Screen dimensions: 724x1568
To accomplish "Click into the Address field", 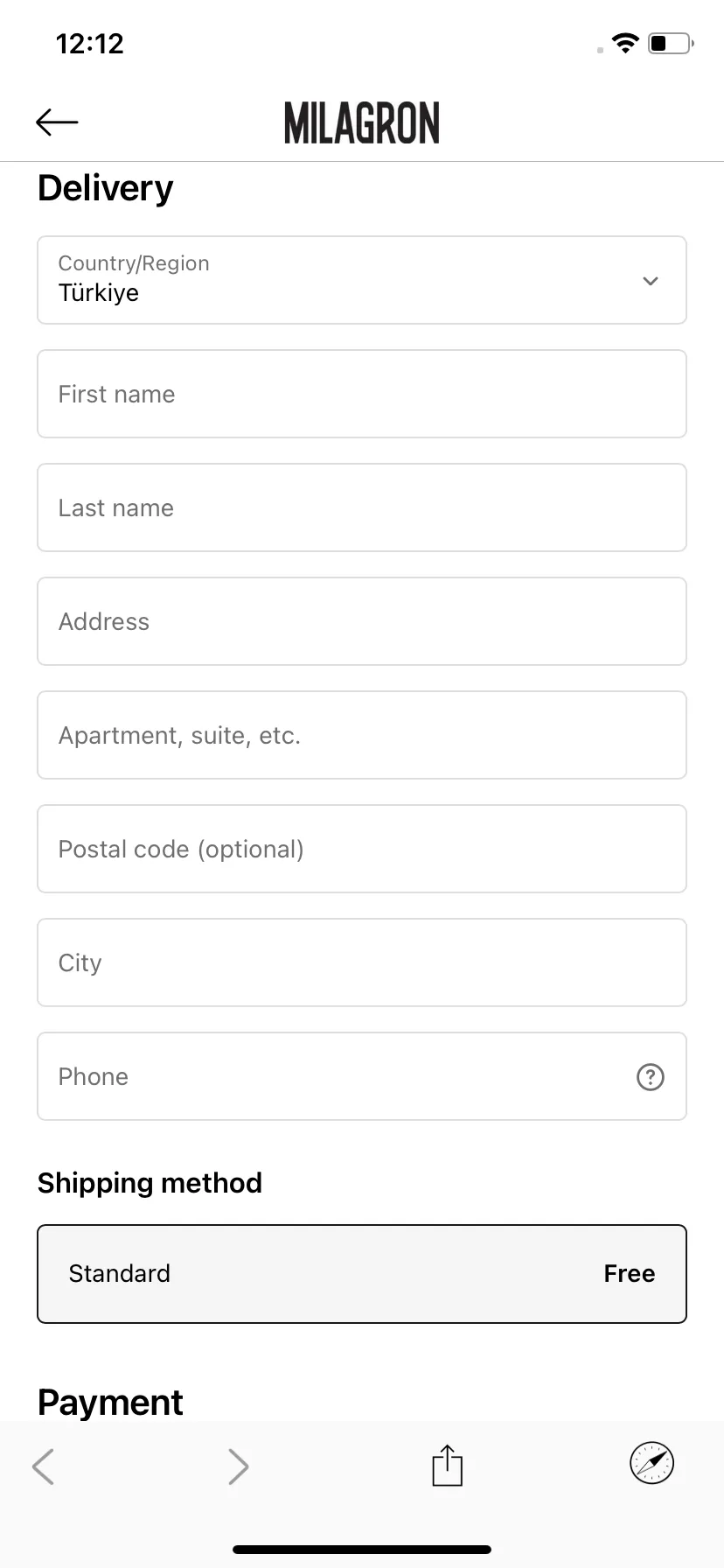I will [362, 621].
